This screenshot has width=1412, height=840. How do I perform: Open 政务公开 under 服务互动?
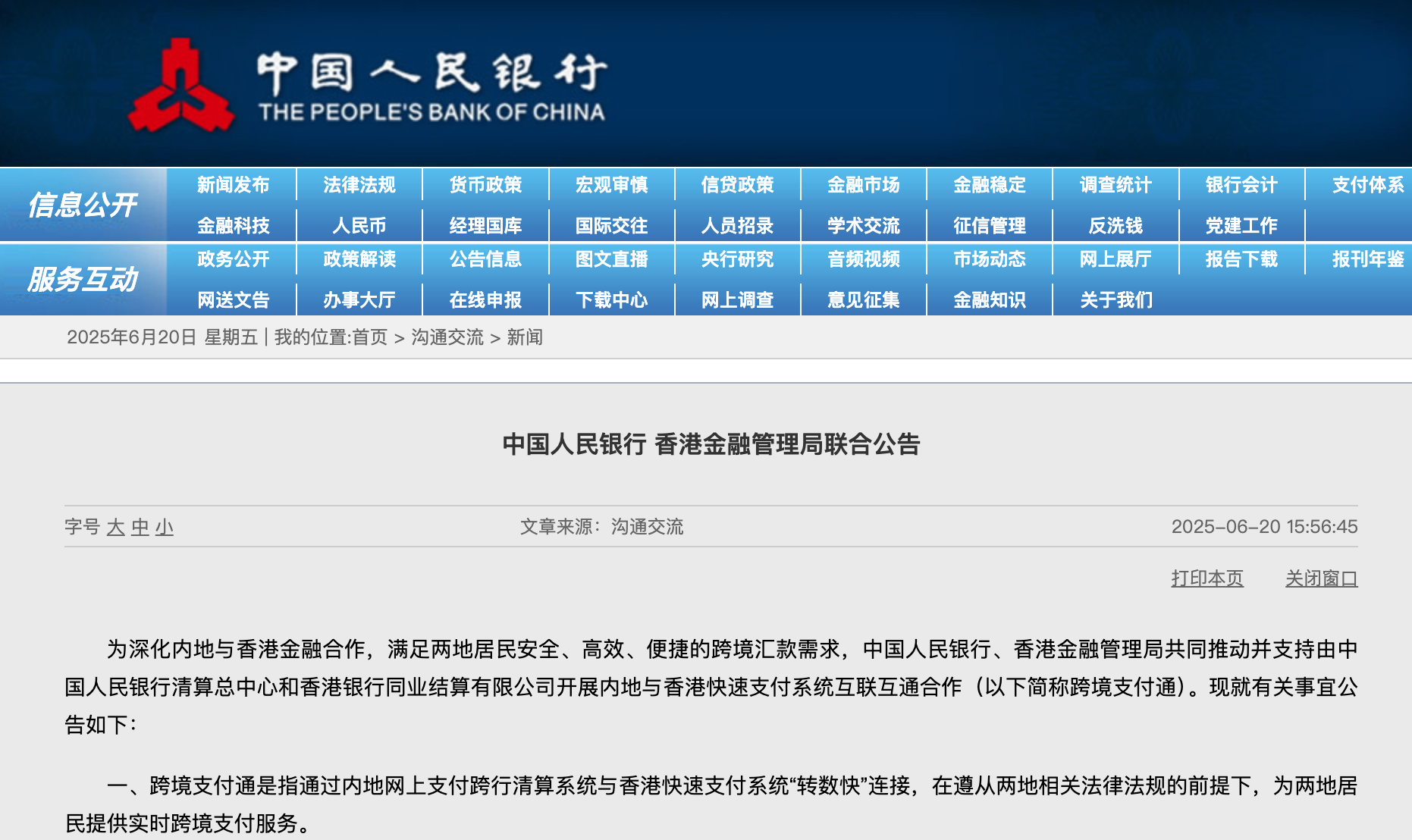tap(233, 259)
